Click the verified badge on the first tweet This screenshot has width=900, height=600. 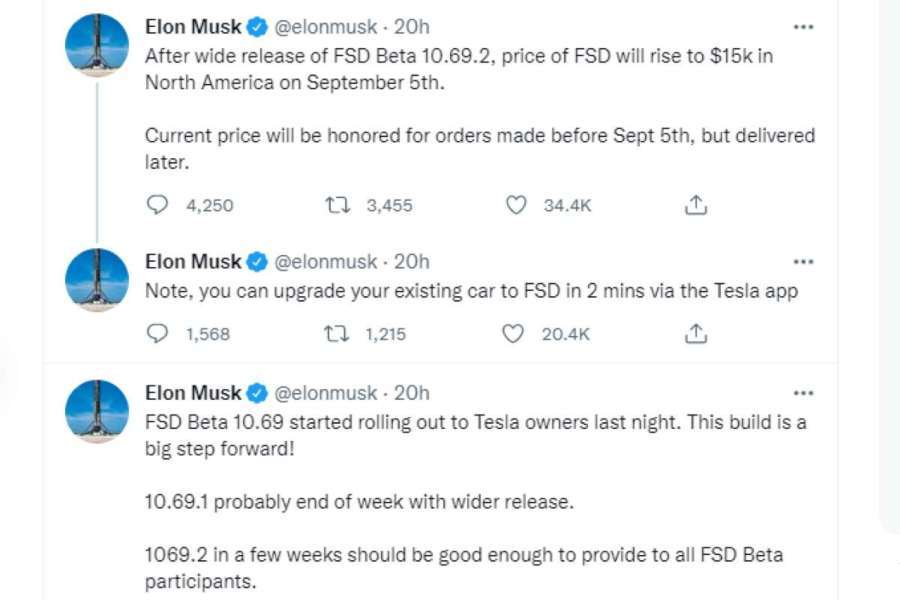coord(257,27)
